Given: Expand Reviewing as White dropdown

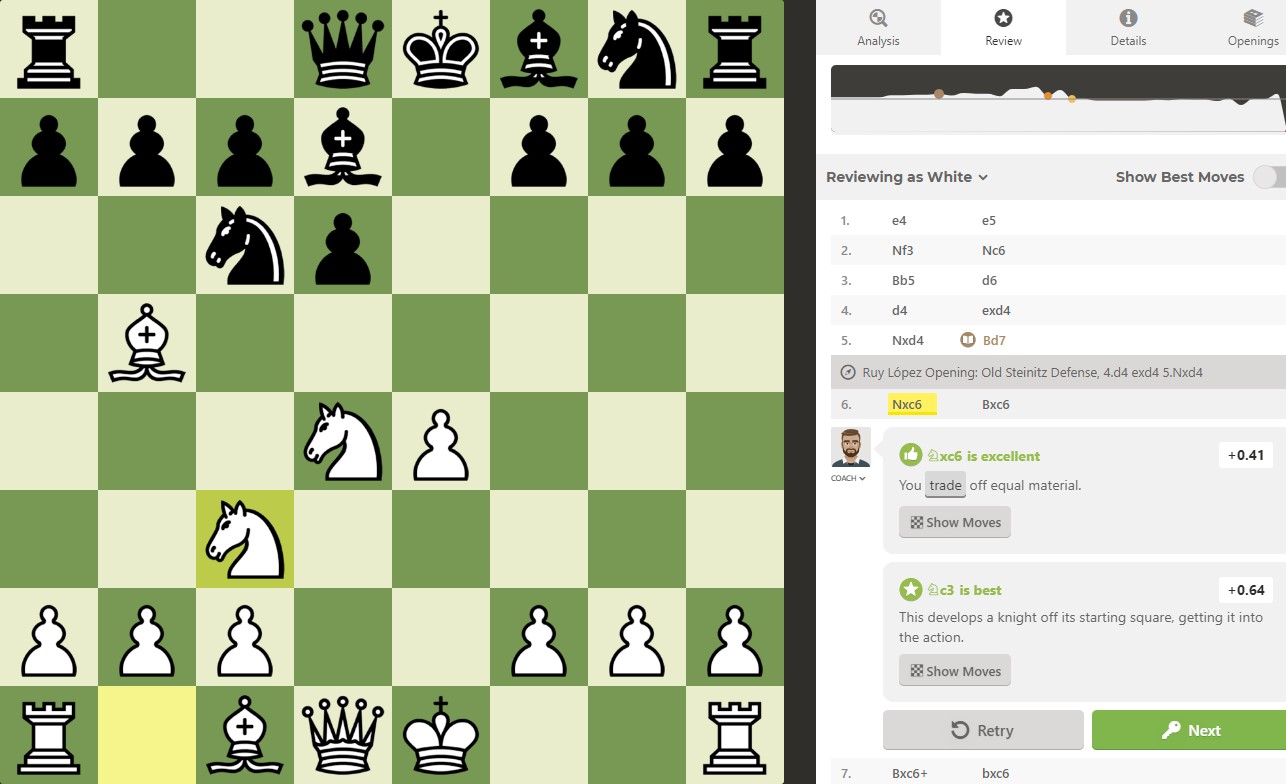Looking at the screenshot, I should point(907,177).
